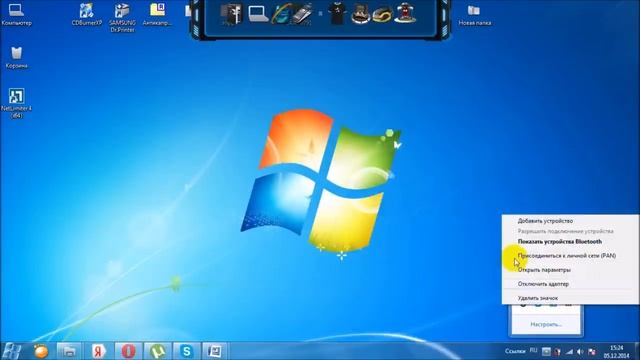Select Показать устройства Bluetooth menu entry
The image size is (640, 360).
pyautogui.click(x=560, y=242)
